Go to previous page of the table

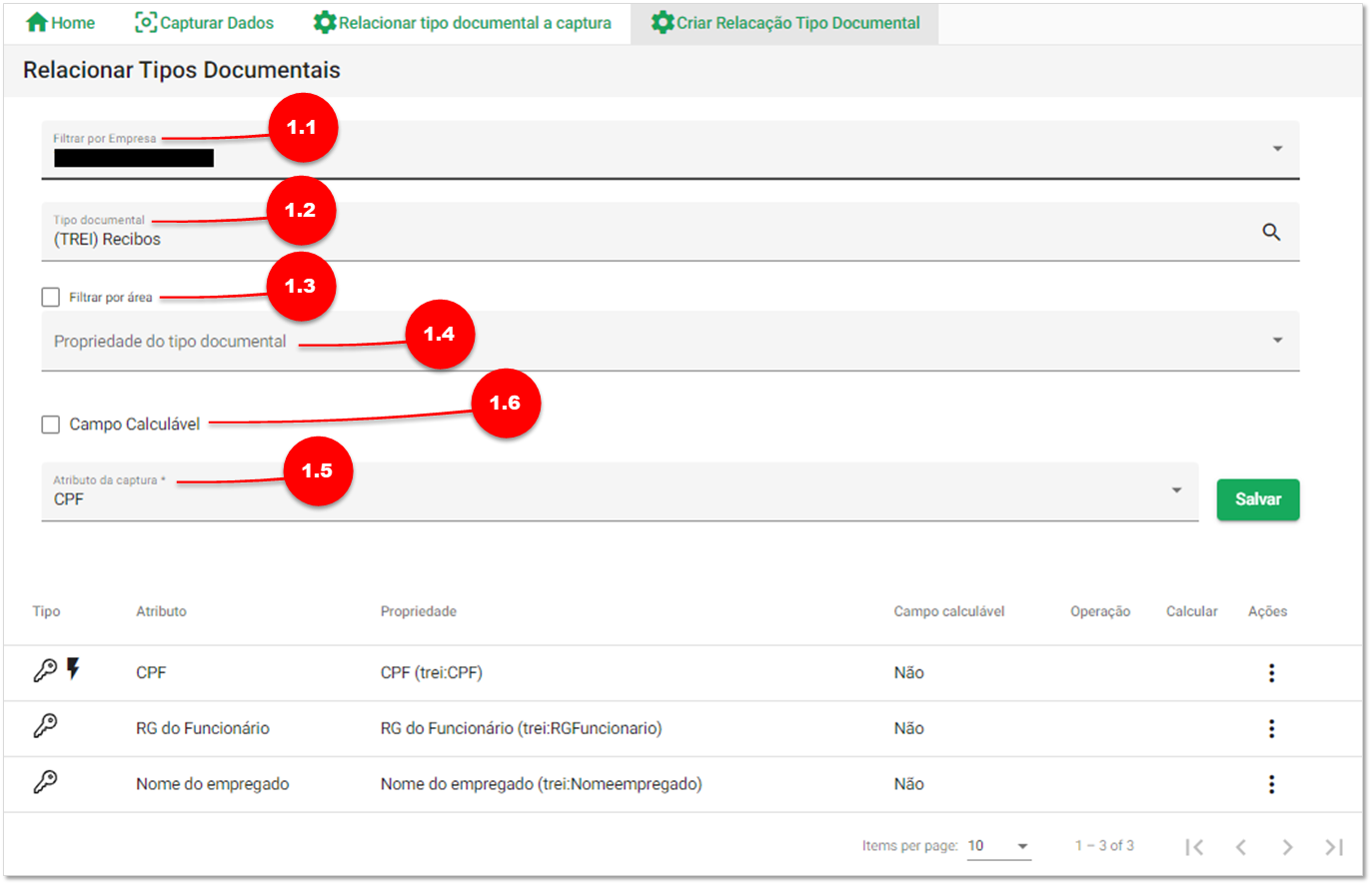tap(1241, 847)
